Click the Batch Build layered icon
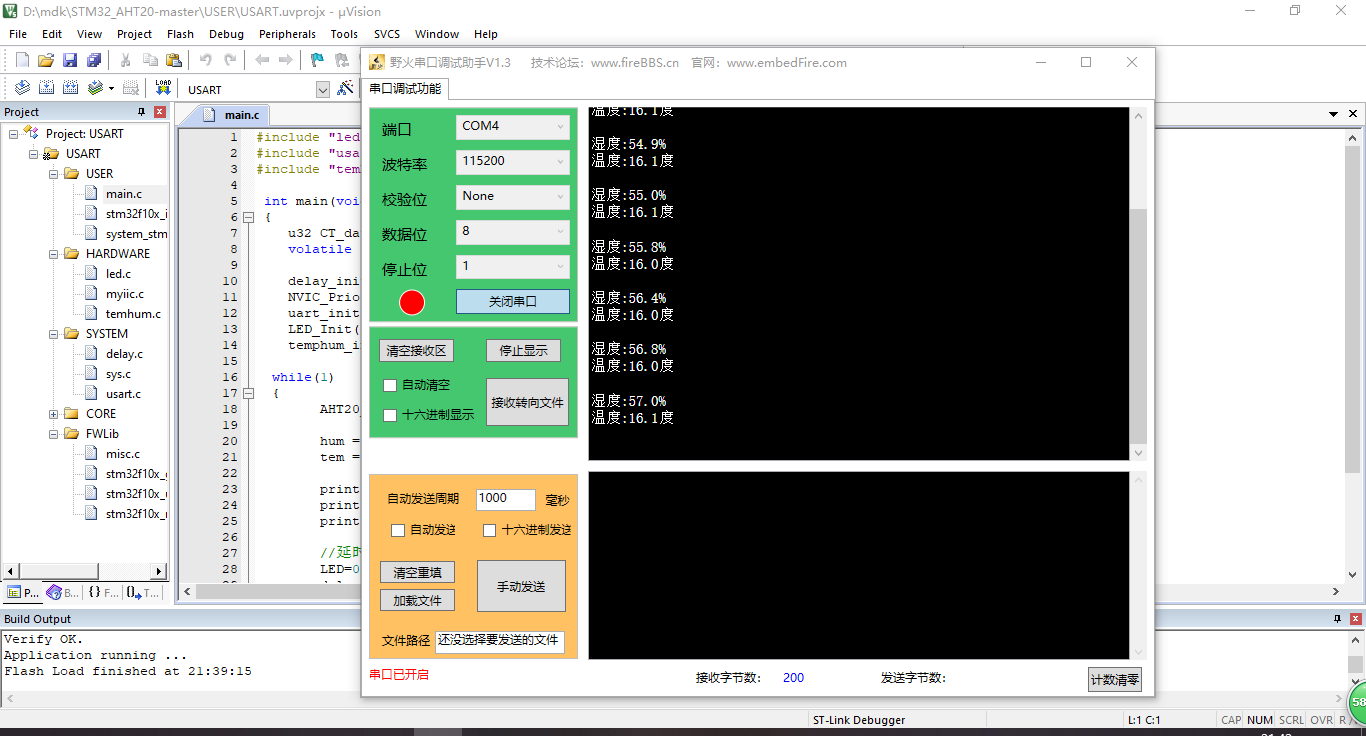 click(95, 88)
